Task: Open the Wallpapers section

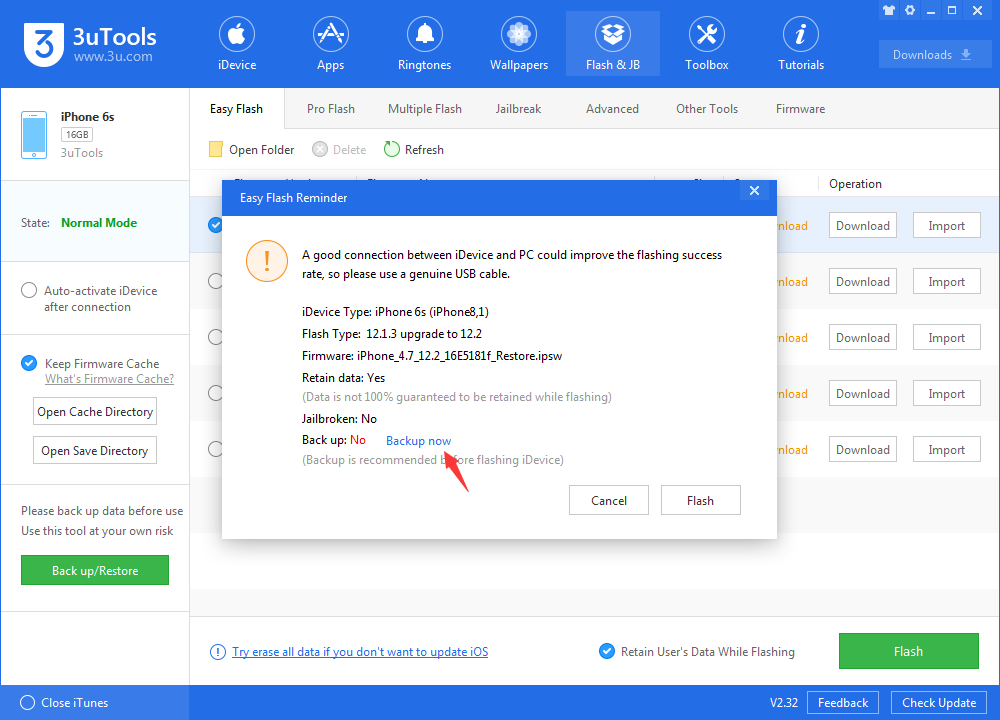Action: click(x=518, y=44)
